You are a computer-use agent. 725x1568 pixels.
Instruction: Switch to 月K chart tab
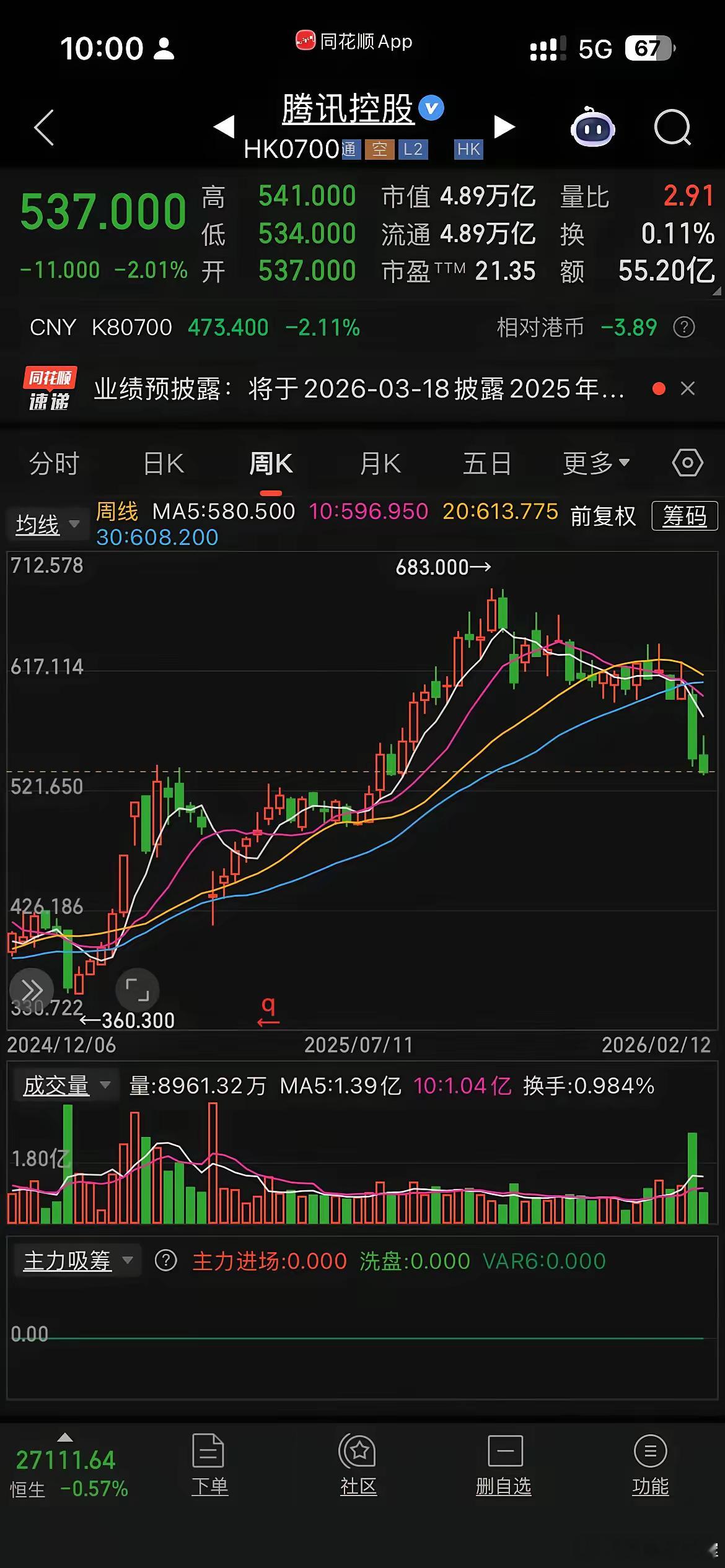tap(380, 464)
